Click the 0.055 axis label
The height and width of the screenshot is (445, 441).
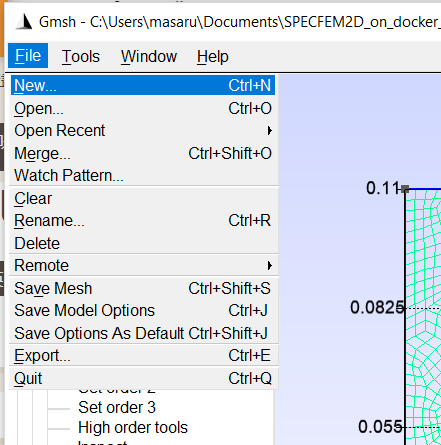(380, 427)
